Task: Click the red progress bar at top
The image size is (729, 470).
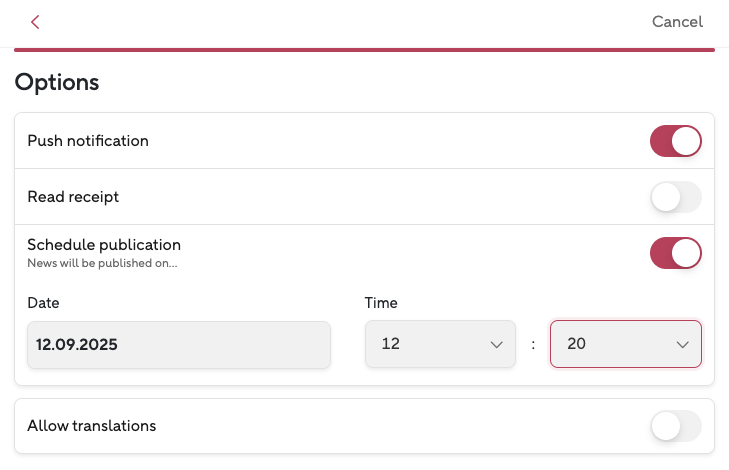Action: (364, 48)
